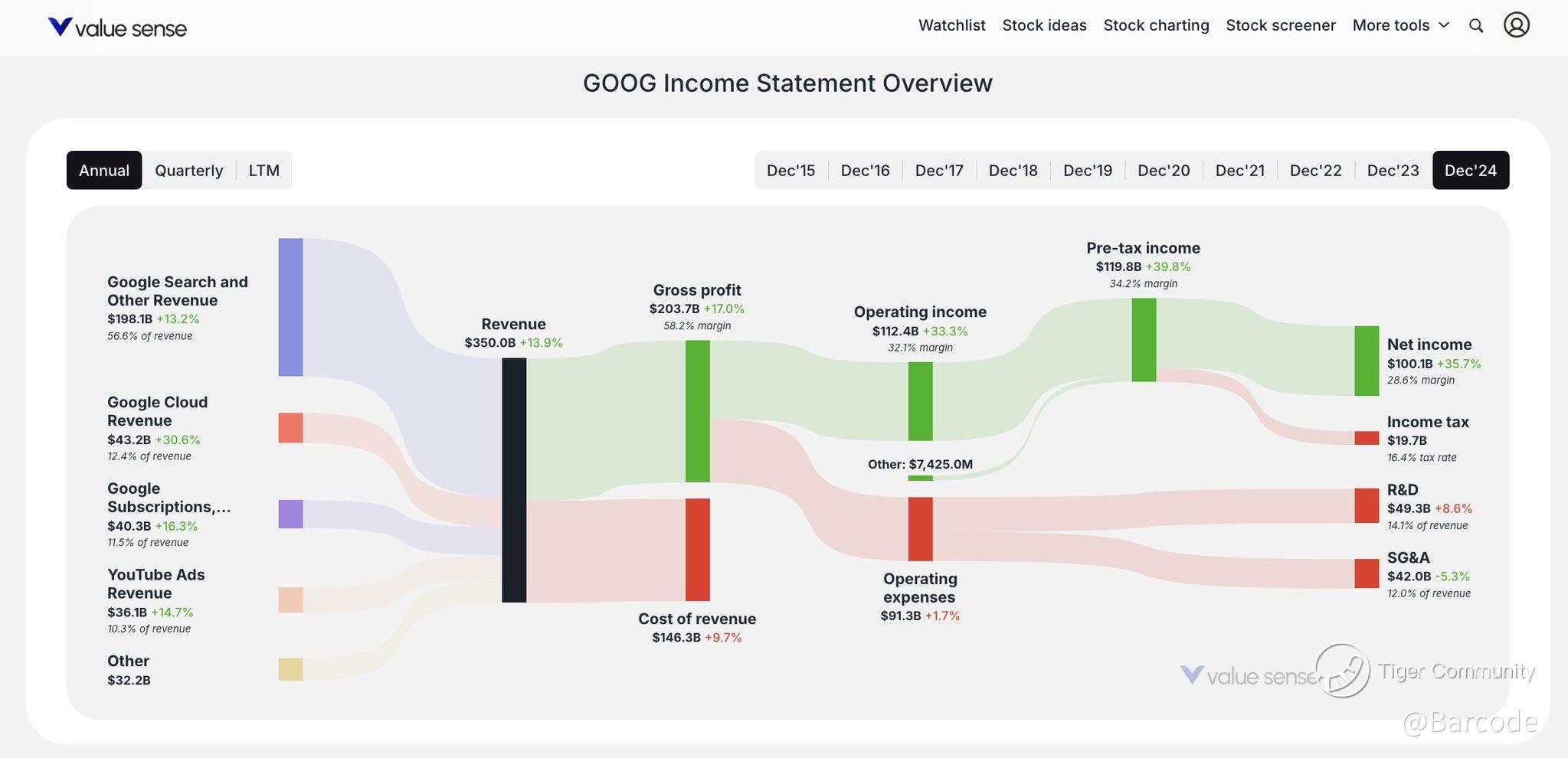This screenshot has width=1568, height=758.
Task: Select the Dec'21 year tab
Action: tap(1240, 170)
